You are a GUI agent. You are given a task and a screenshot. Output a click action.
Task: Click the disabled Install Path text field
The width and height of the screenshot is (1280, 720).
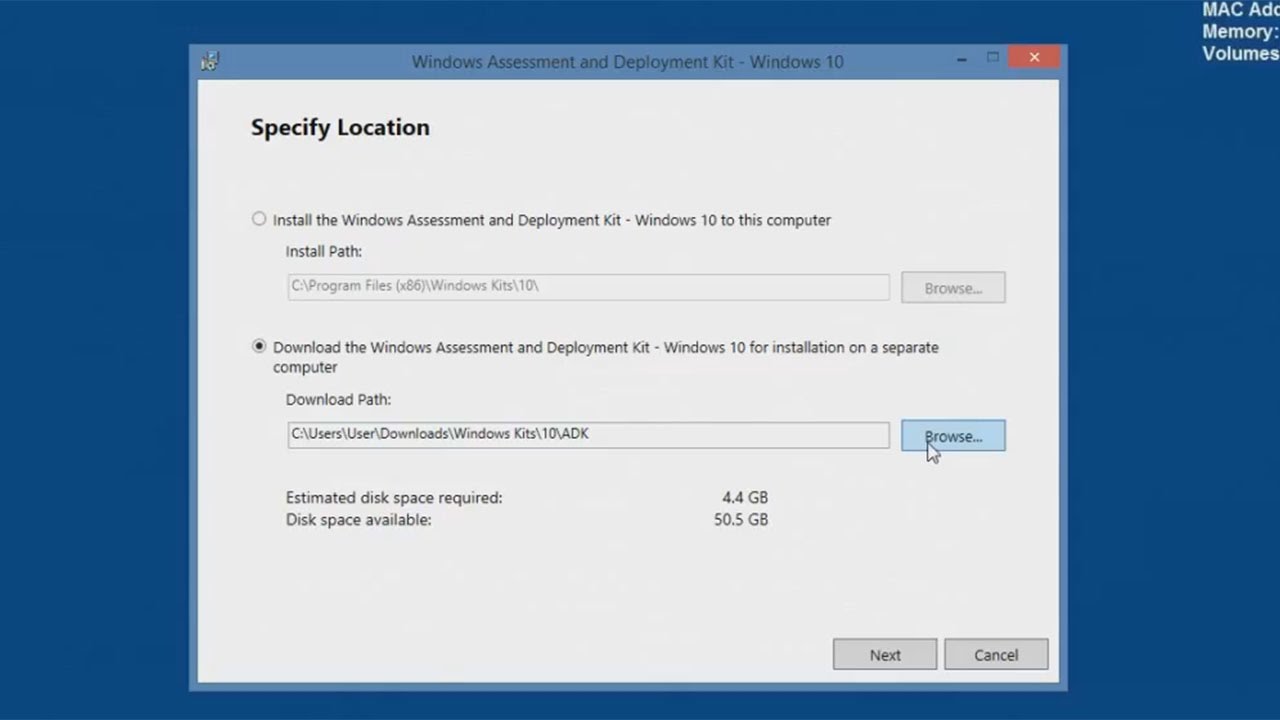588,286
